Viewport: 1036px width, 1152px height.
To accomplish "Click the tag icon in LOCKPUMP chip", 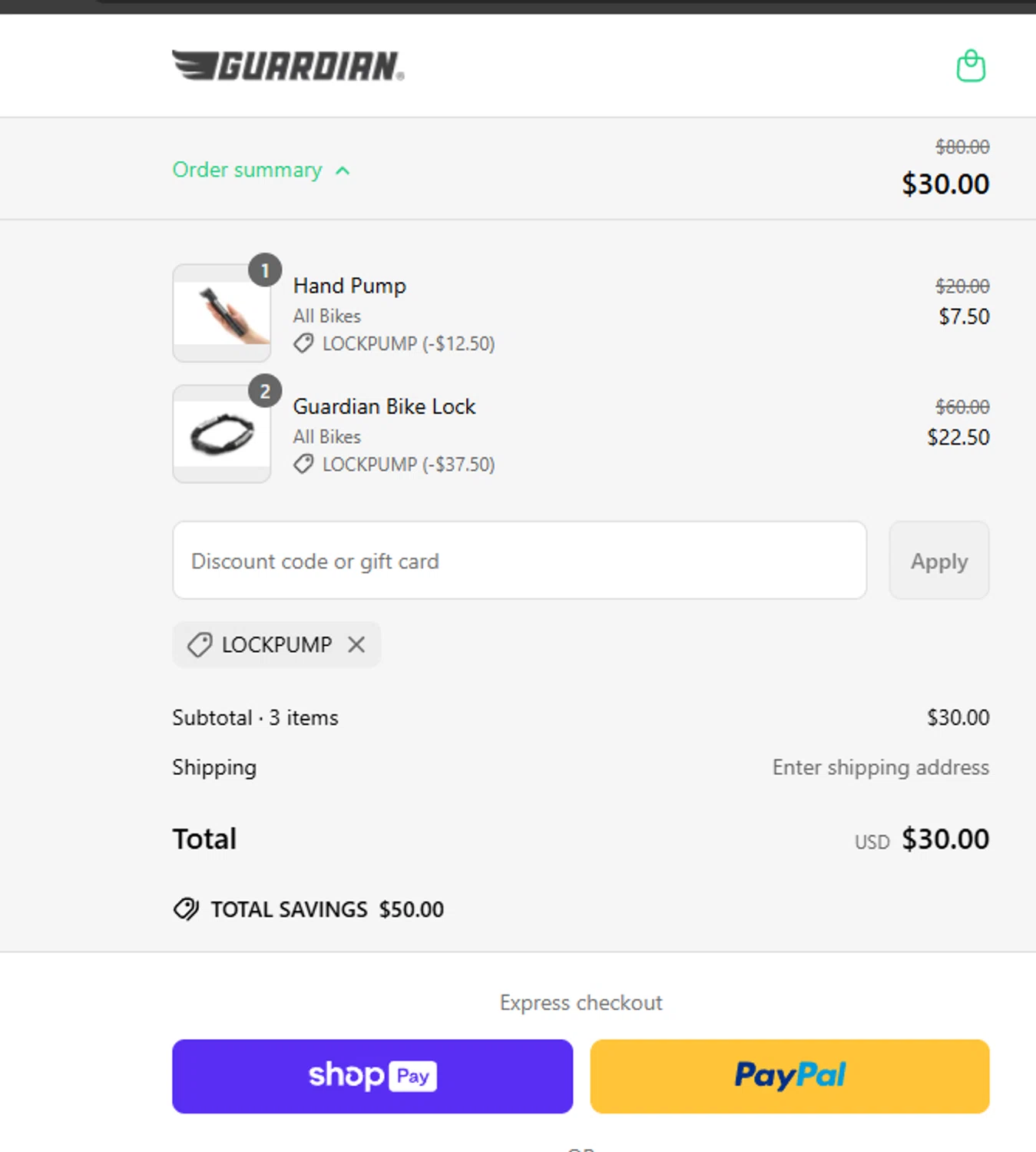I will click(200, 644).
